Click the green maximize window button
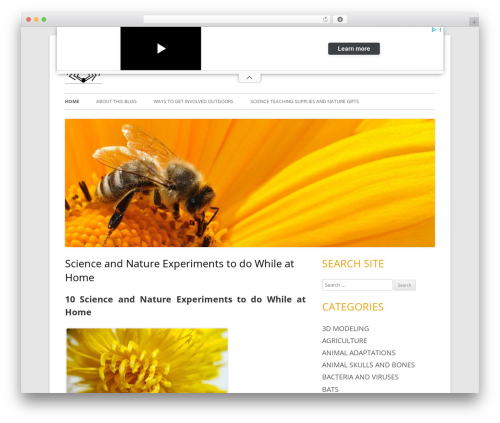Viewport: 500px width, 423px height. (44, 19)
